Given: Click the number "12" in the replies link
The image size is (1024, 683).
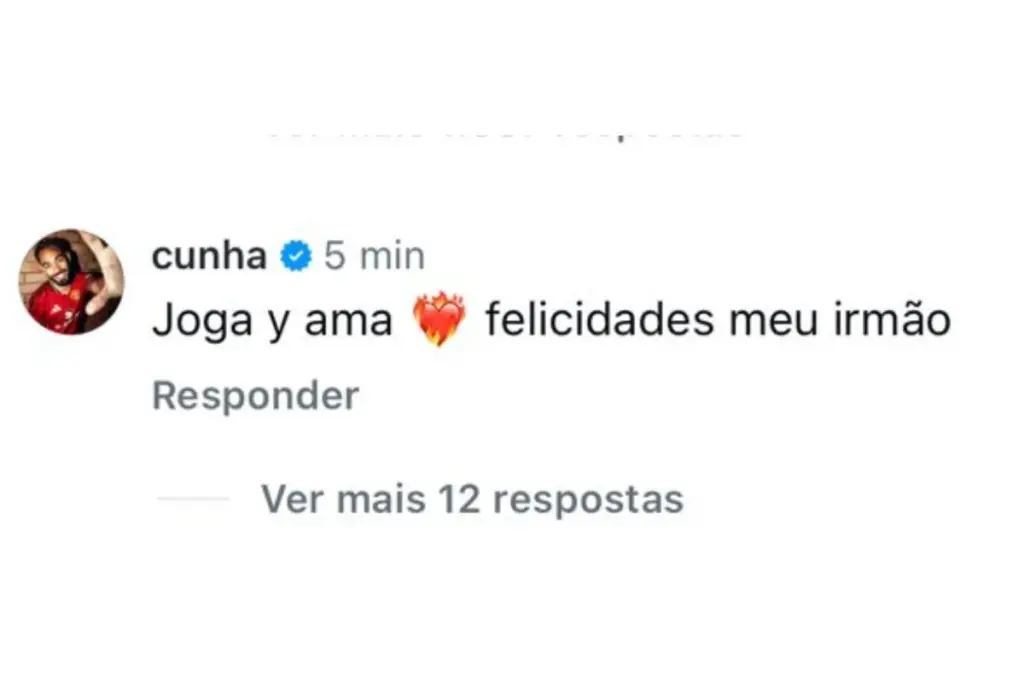Looking at the screenshot, I should tap(460, 498).
